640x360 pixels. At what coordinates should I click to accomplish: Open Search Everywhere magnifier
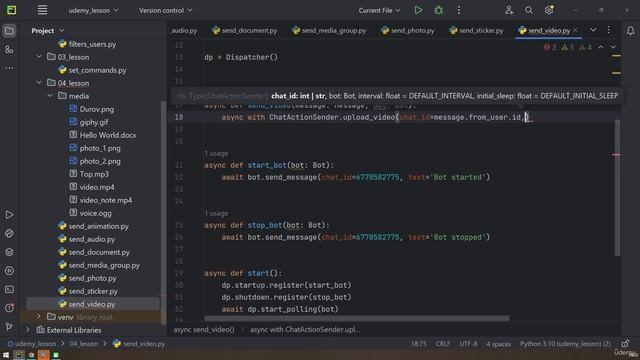pos(529,10)
